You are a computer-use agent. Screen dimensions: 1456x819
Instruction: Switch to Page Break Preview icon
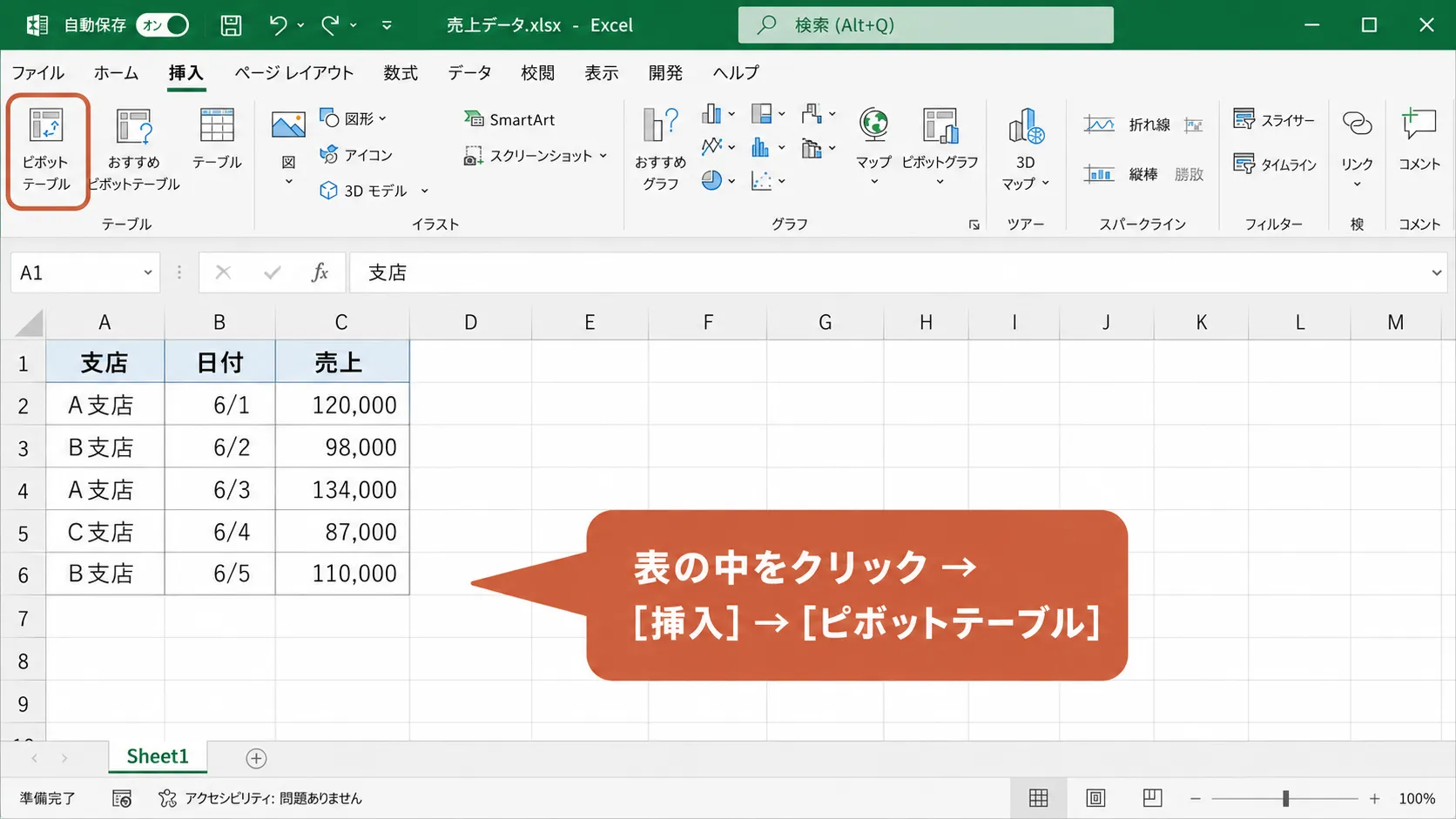click(1152, 798)
